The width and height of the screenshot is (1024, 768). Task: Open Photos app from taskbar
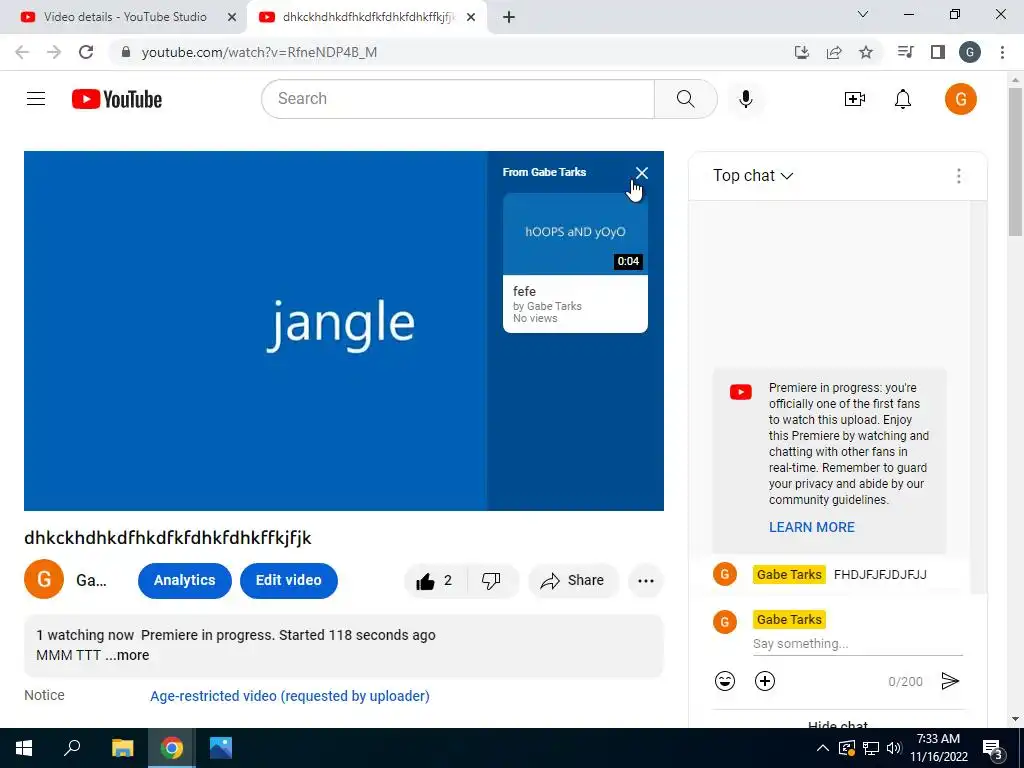point(221,748)
